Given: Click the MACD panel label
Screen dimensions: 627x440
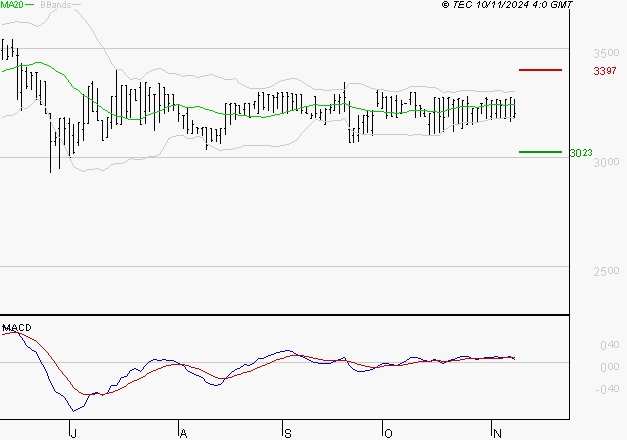Looking at the screenshot, I should click(17, 328).
